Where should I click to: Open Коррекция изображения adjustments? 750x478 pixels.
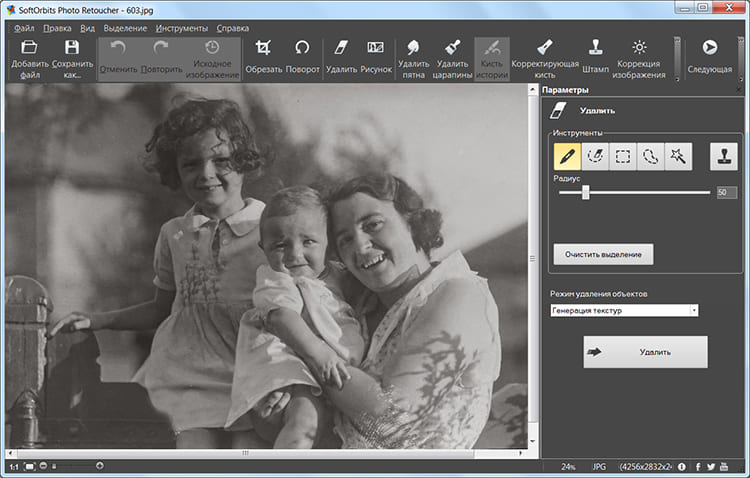point(639,59)
